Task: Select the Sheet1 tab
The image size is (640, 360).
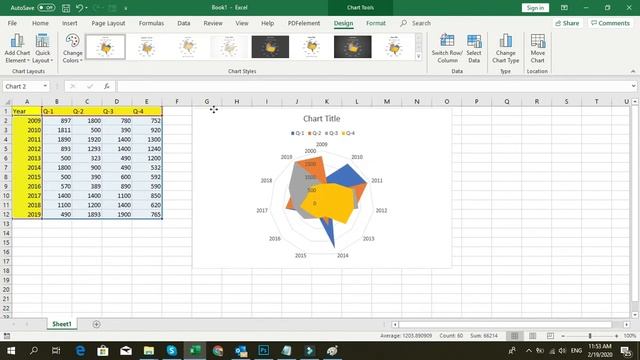Action: coord(62,324)
